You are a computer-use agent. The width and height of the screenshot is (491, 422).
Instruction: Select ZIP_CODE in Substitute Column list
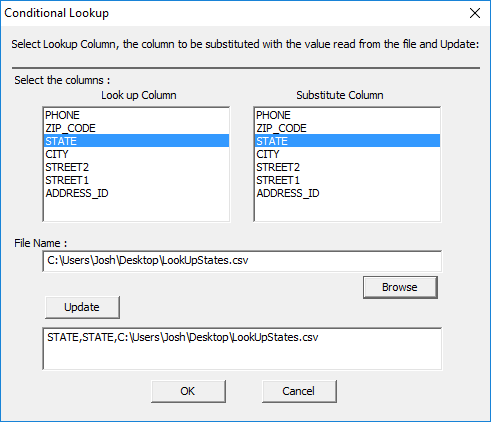347,128
